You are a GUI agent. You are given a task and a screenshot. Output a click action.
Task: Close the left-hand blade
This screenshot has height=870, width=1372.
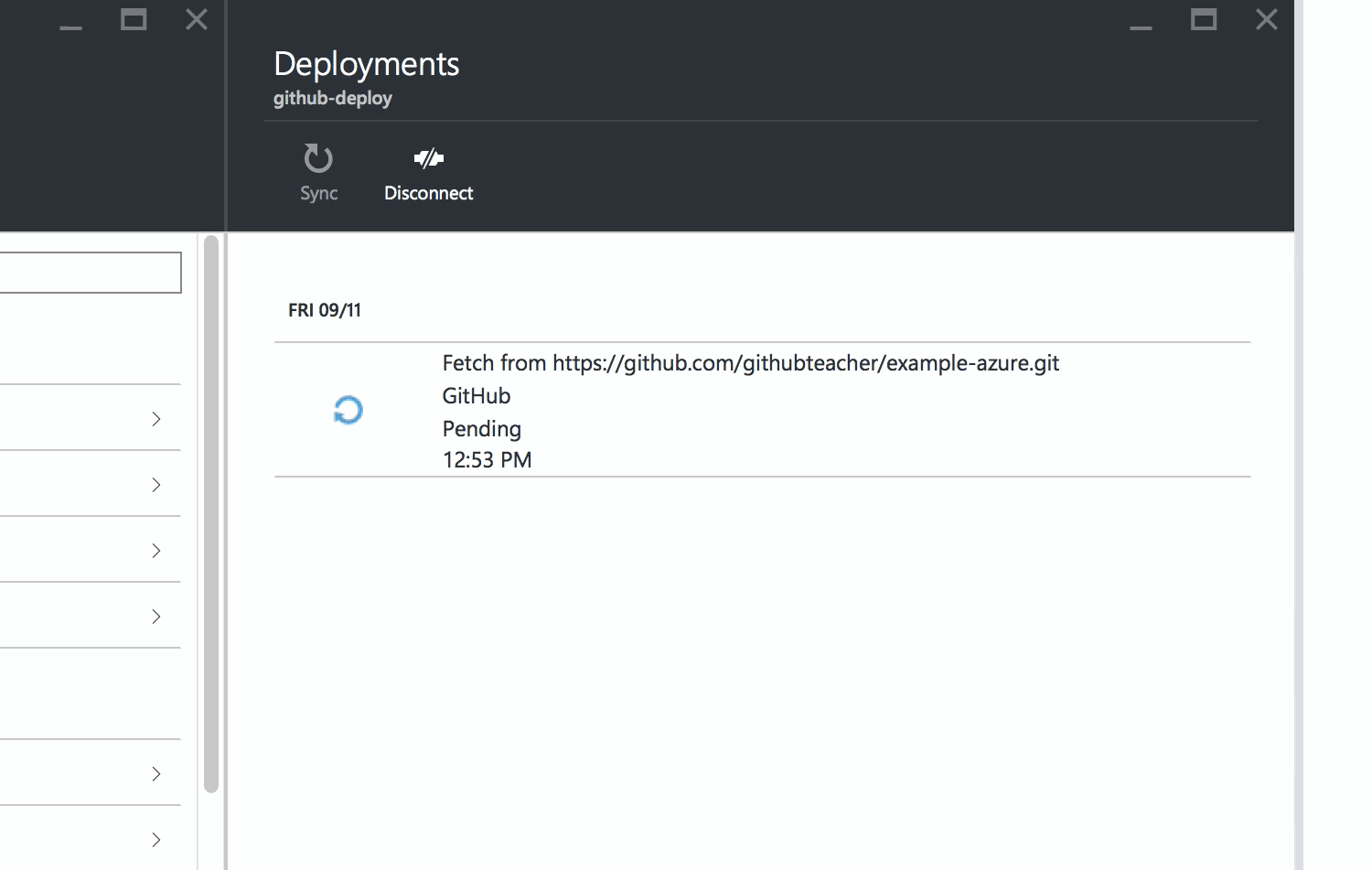coord(197,19)
